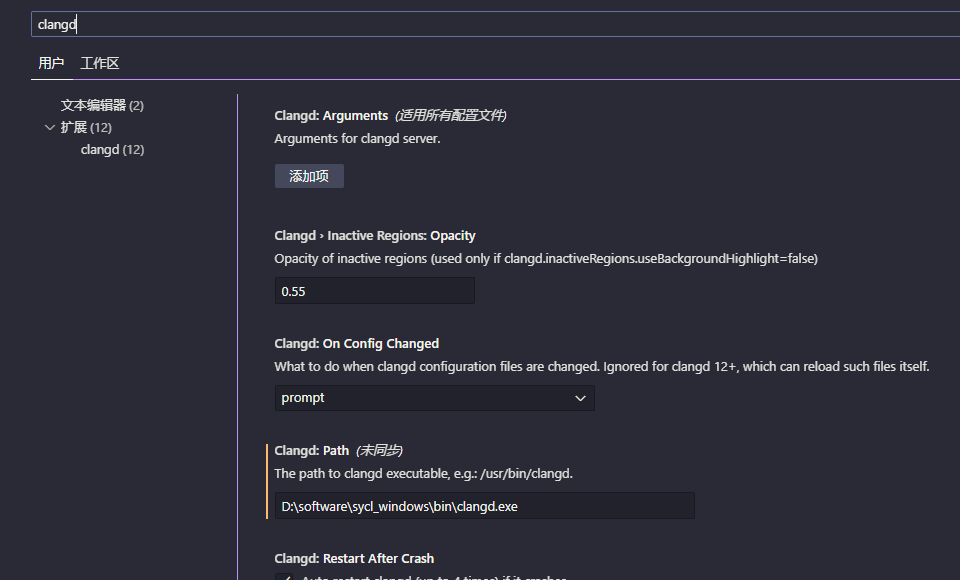
Task: Switch to the 工作区 settings tab
Action: coord(100,63)
